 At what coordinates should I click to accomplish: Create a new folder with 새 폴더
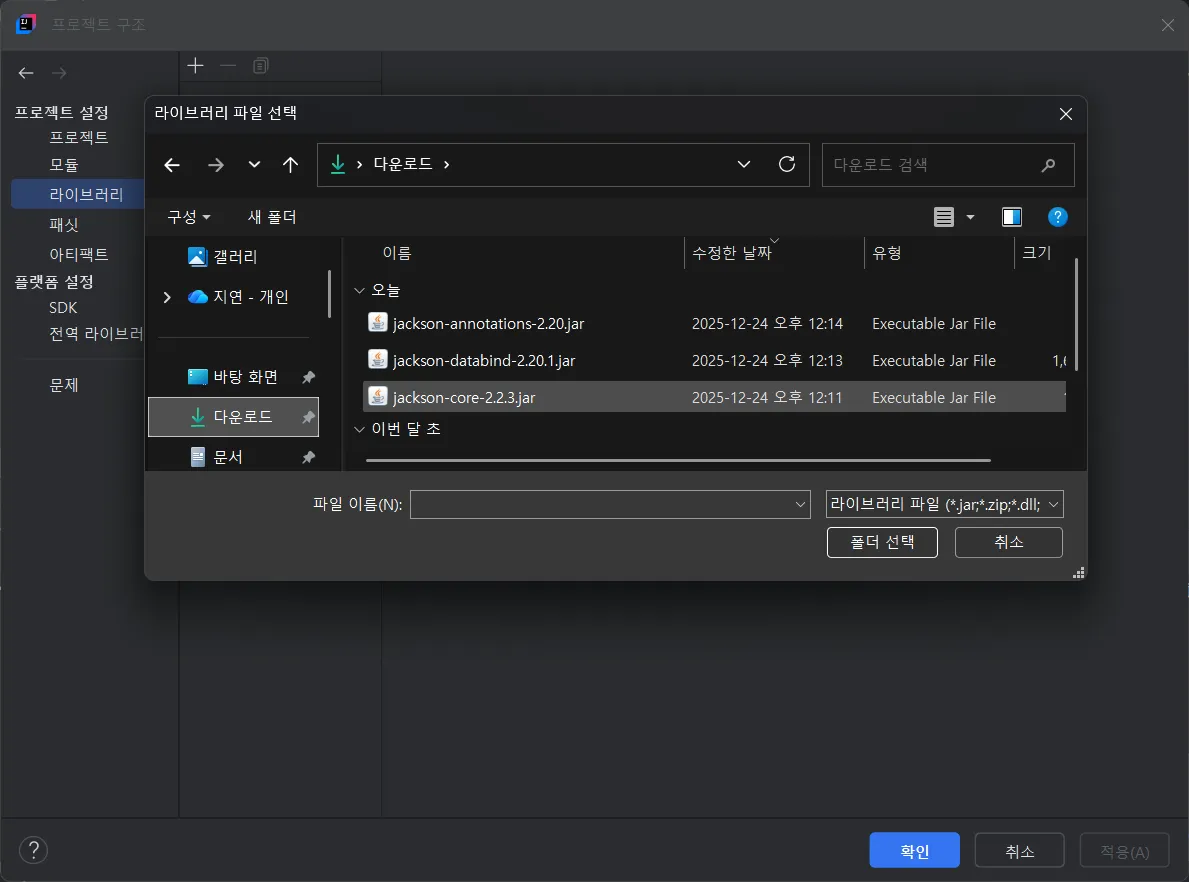pos(271,218)
